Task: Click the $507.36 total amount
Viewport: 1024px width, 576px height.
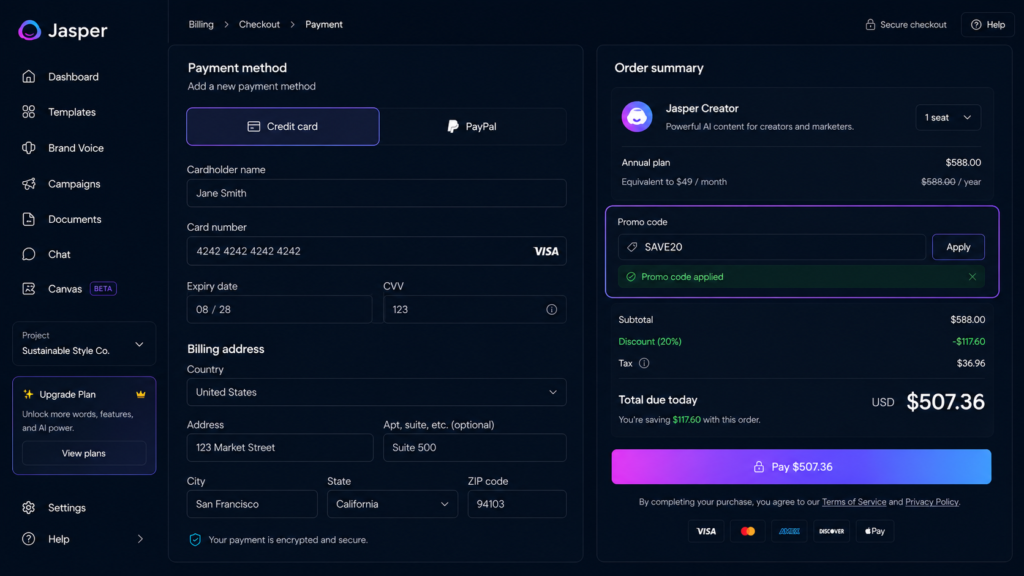Action: (x=945, y=402)
